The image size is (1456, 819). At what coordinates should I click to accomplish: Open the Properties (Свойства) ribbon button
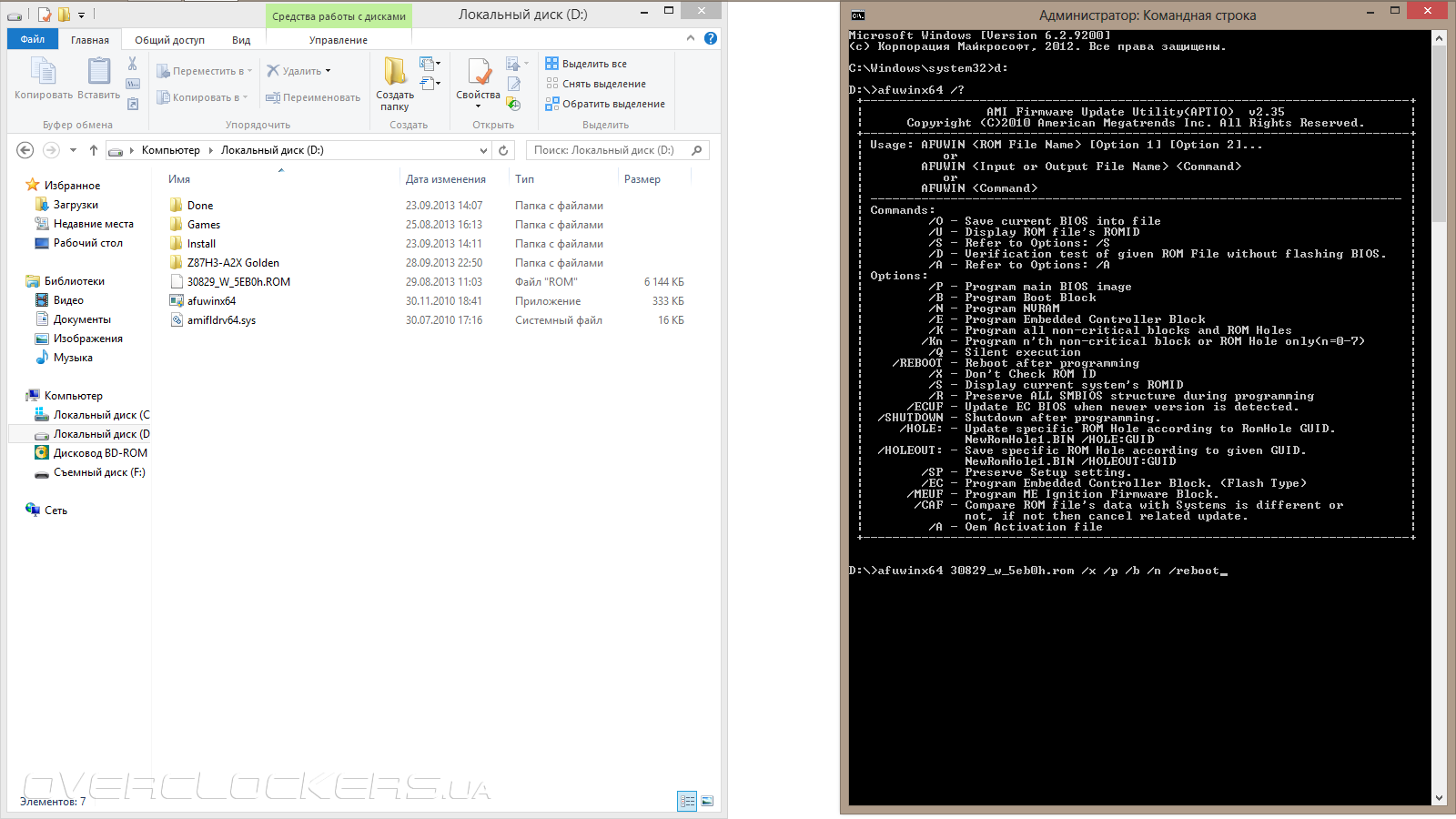[478, 83]
